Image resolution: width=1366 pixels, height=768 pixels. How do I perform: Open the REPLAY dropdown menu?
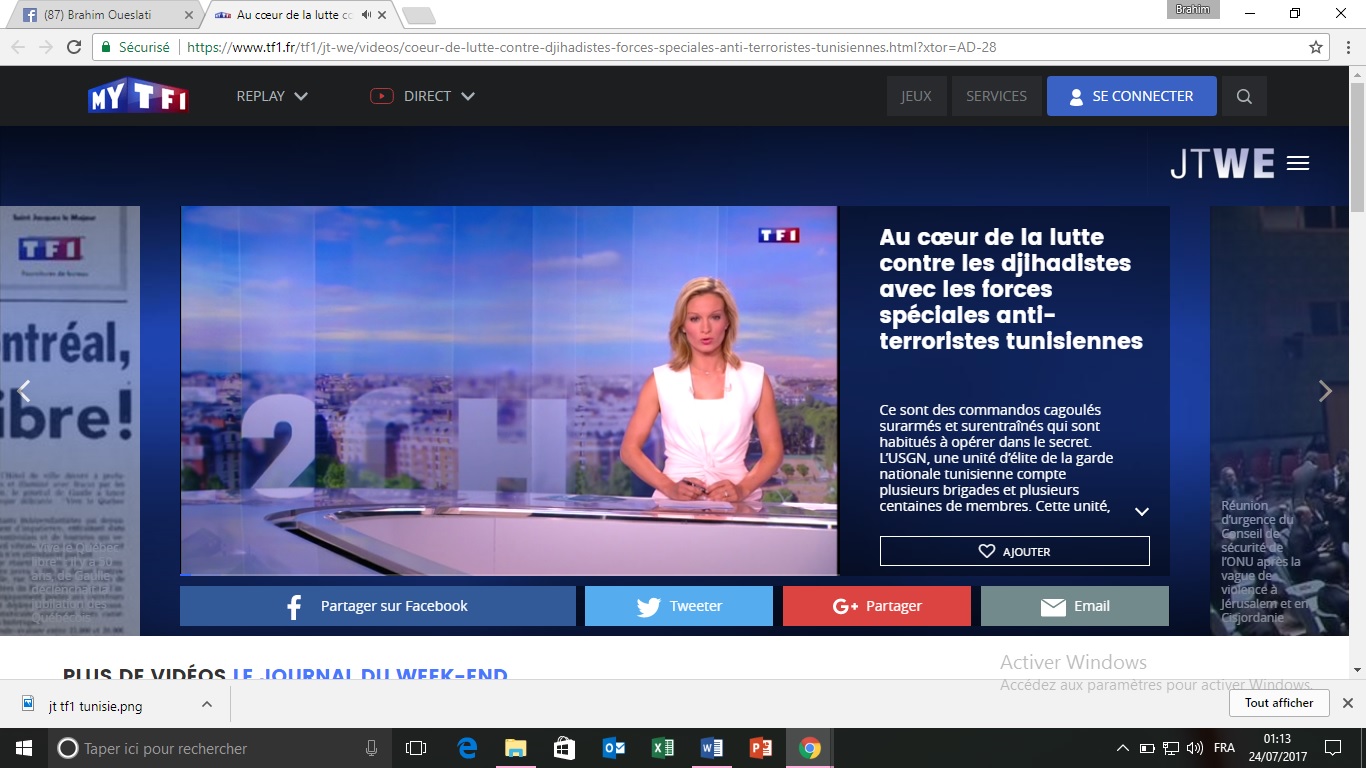coord(272,96)
